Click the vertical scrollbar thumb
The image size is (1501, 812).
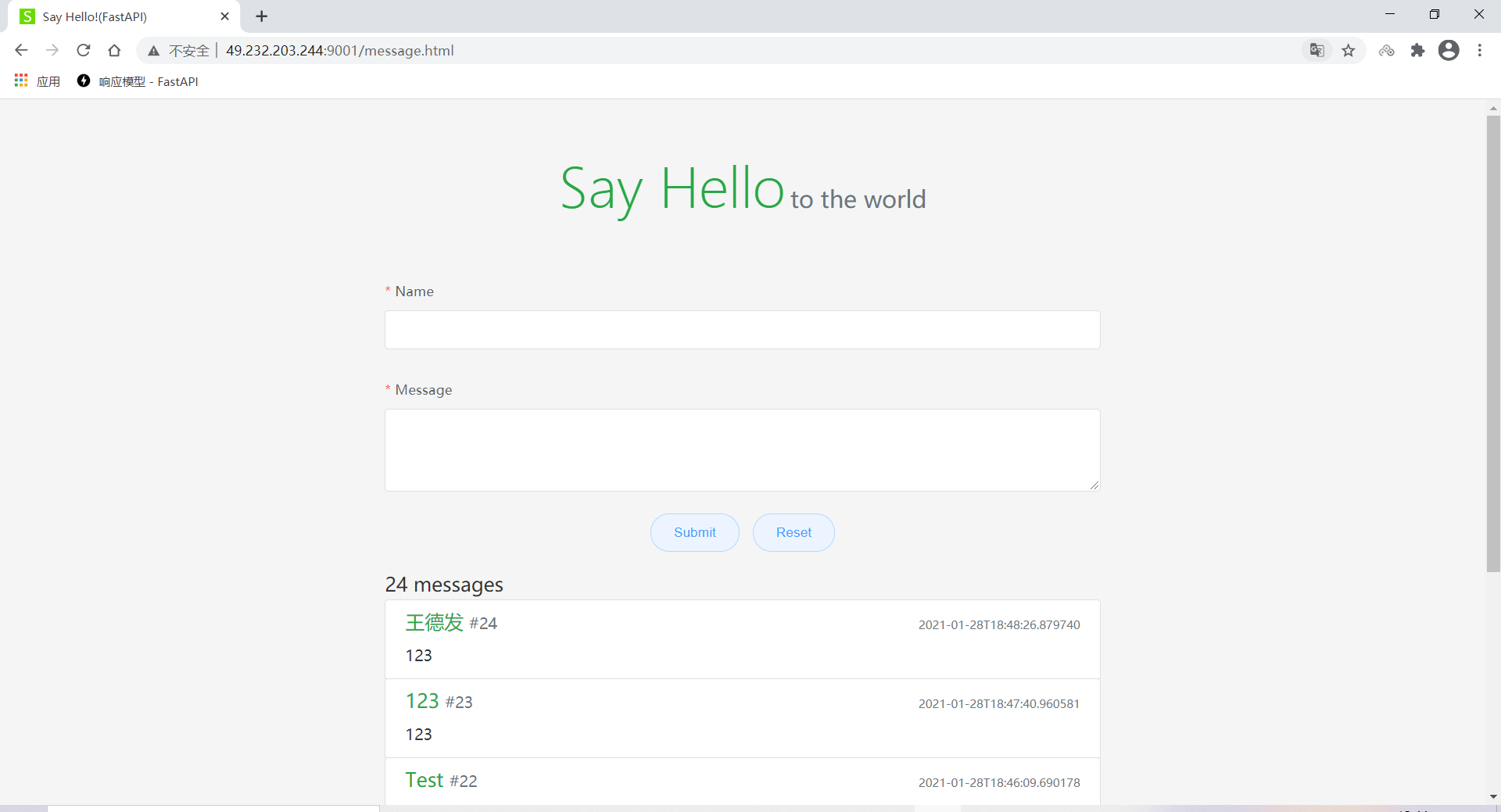tap(1493, 344)
